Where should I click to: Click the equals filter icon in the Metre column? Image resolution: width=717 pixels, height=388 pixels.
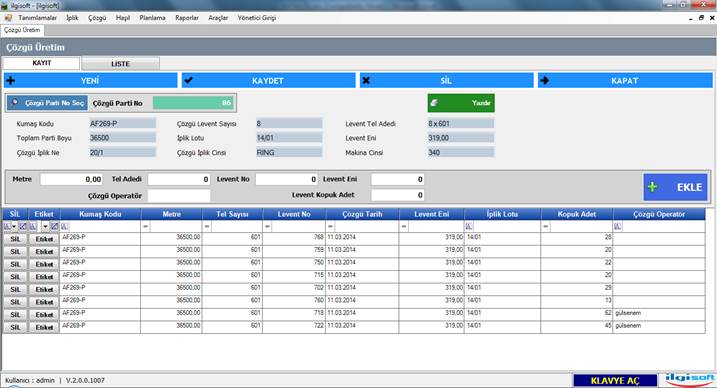(146, 226)
